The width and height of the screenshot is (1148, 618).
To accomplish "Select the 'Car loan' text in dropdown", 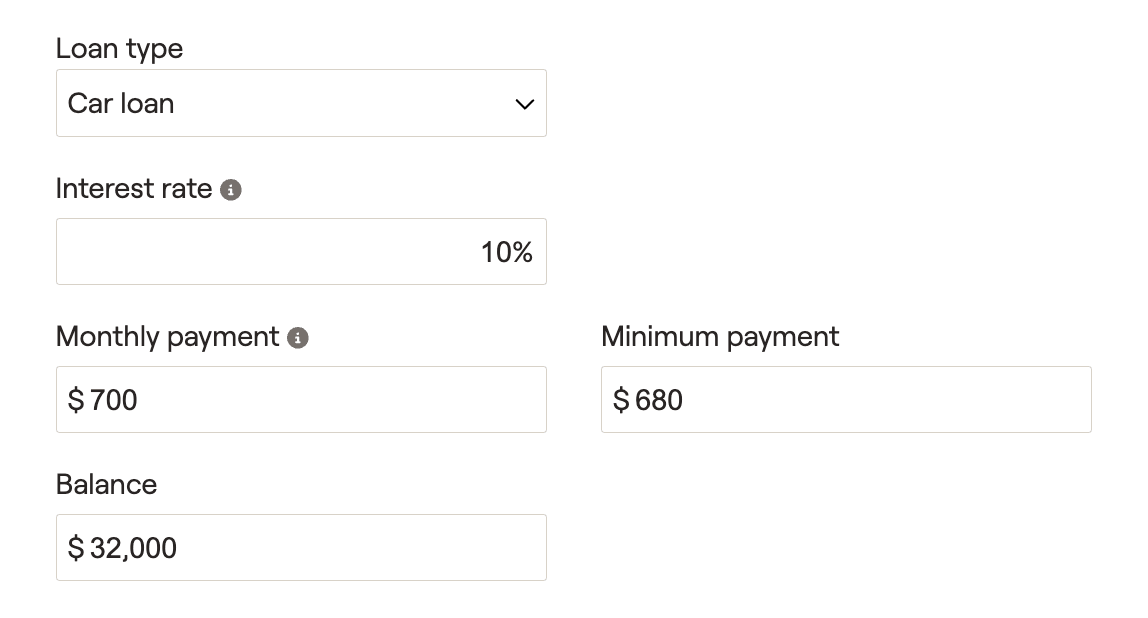I will pyautogui.click(x=121, y=103).
